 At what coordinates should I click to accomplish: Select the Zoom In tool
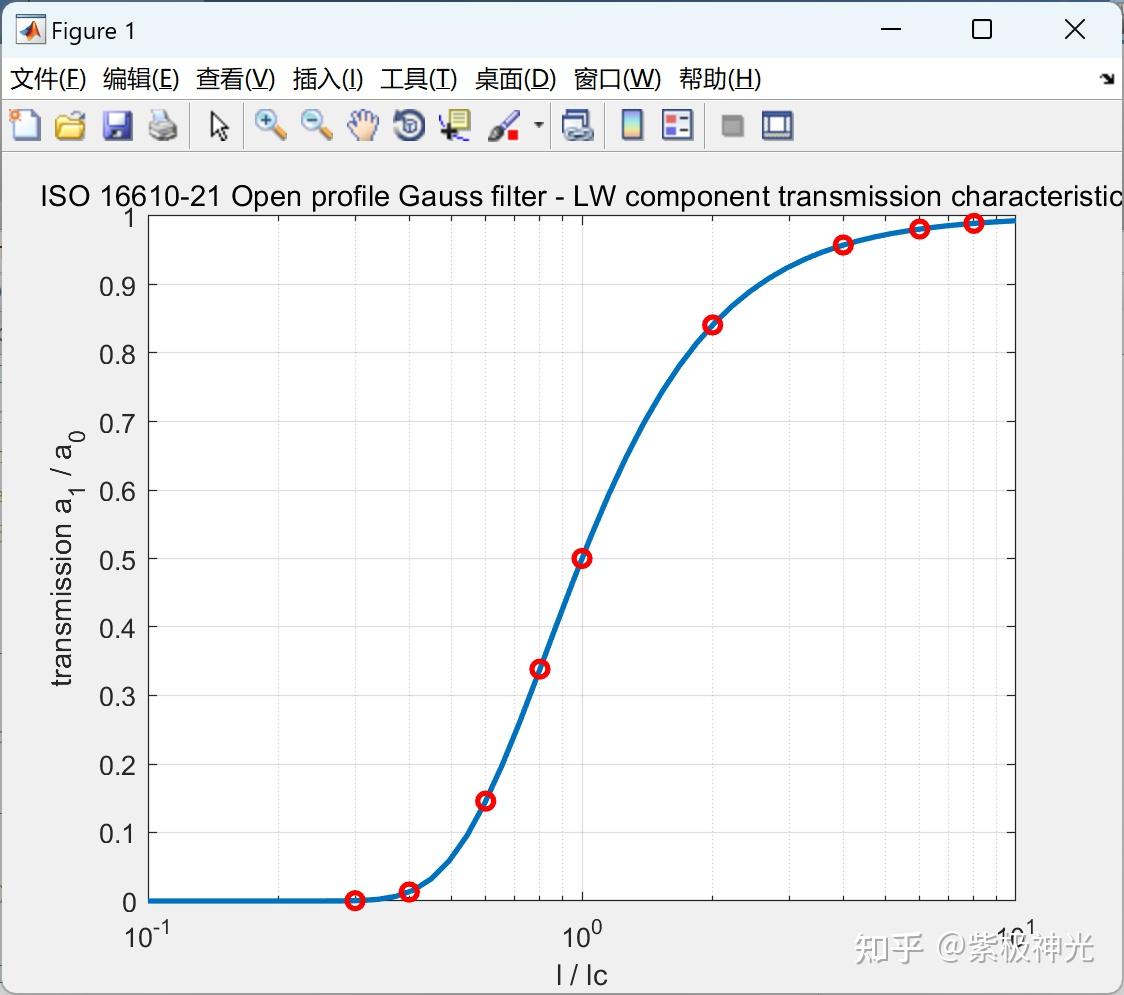point(269,125)
